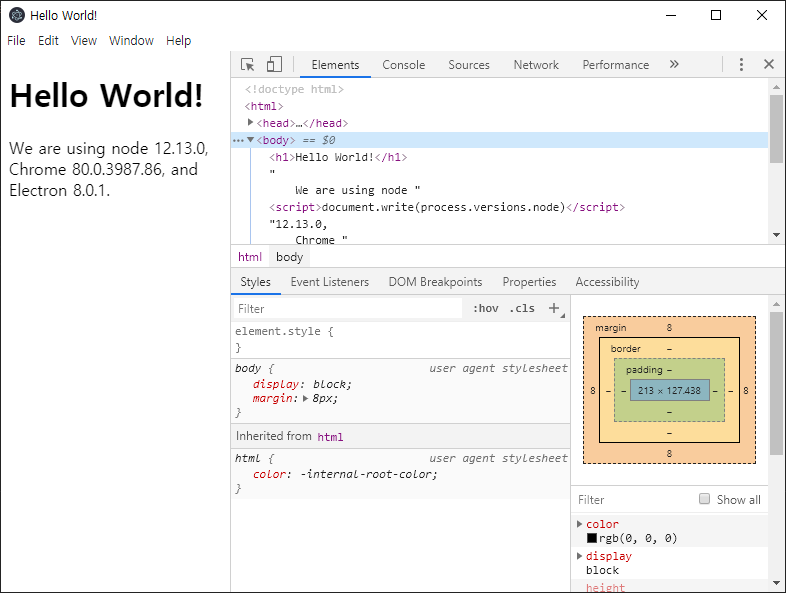The height and width of the screenshot is (593, 786).
Task: Click the black rgb(0, 0, 0) color swatch
Action: pyautogui.click(x=592, y=538)
